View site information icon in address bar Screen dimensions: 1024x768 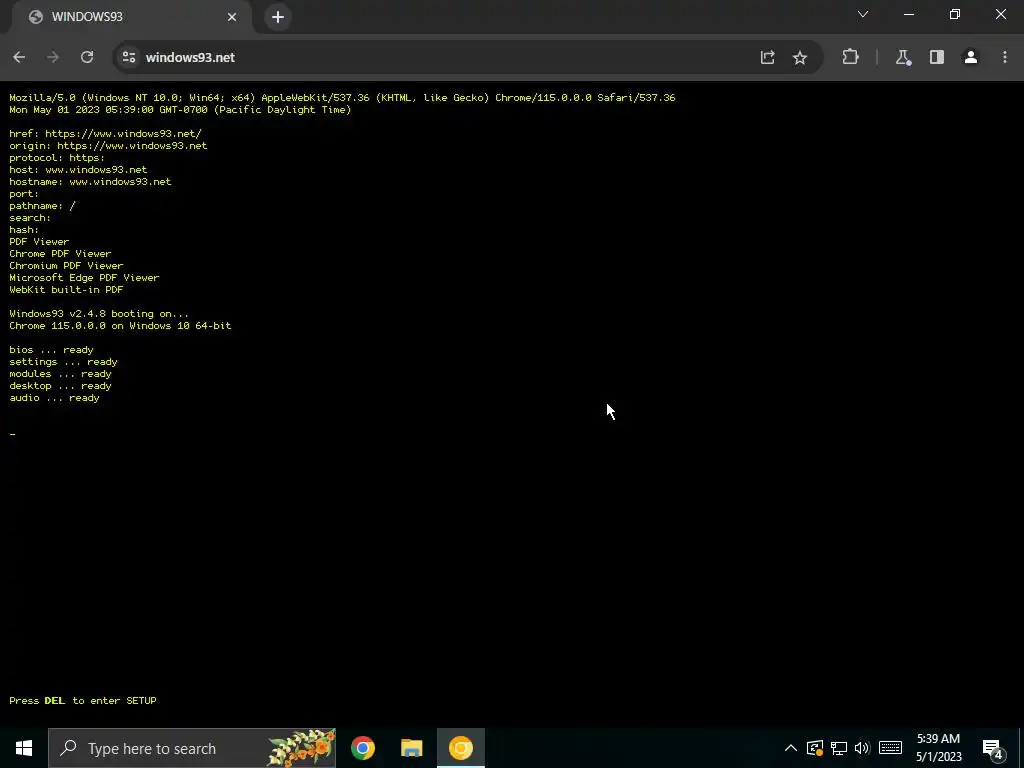129,57
